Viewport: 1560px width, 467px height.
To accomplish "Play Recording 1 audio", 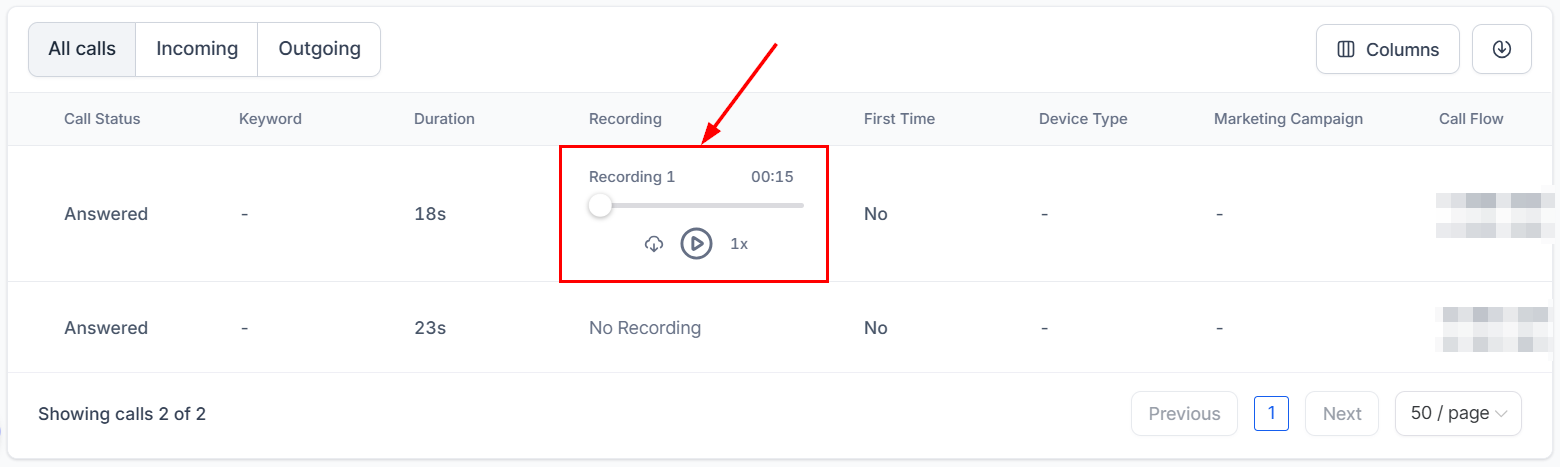I will (696, 243).
